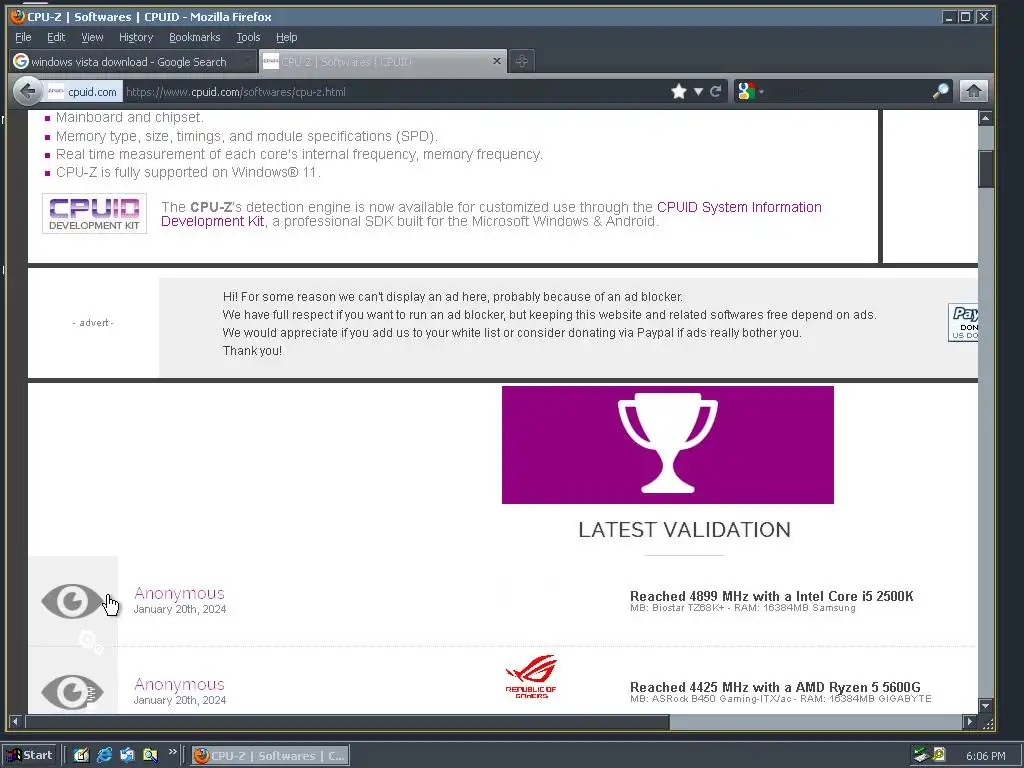
Task: Go to the Home page button
Action: coord(973,91)
